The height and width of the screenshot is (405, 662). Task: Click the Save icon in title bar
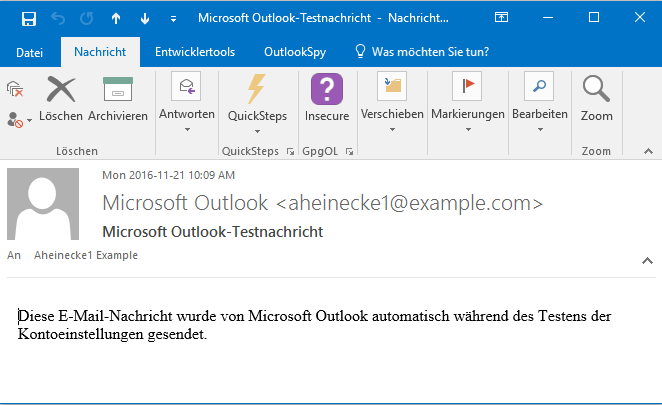tap(29, 18)
